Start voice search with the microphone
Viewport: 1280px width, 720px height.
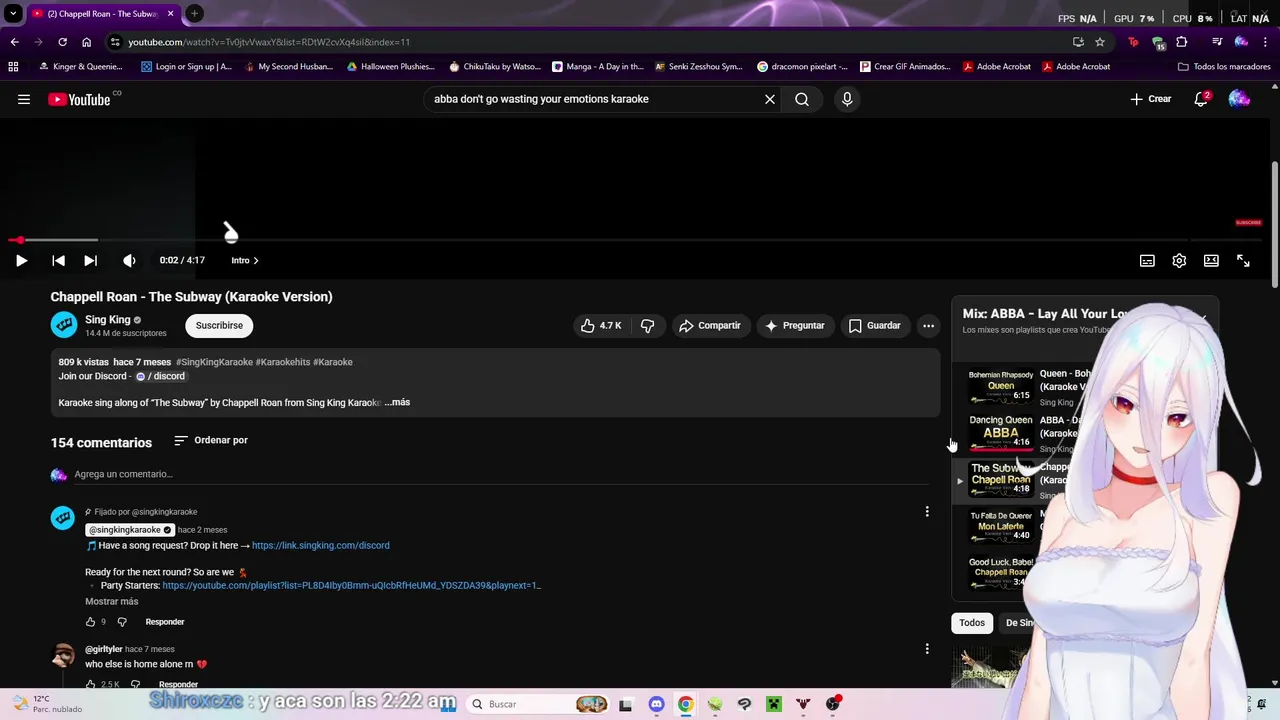847,99
